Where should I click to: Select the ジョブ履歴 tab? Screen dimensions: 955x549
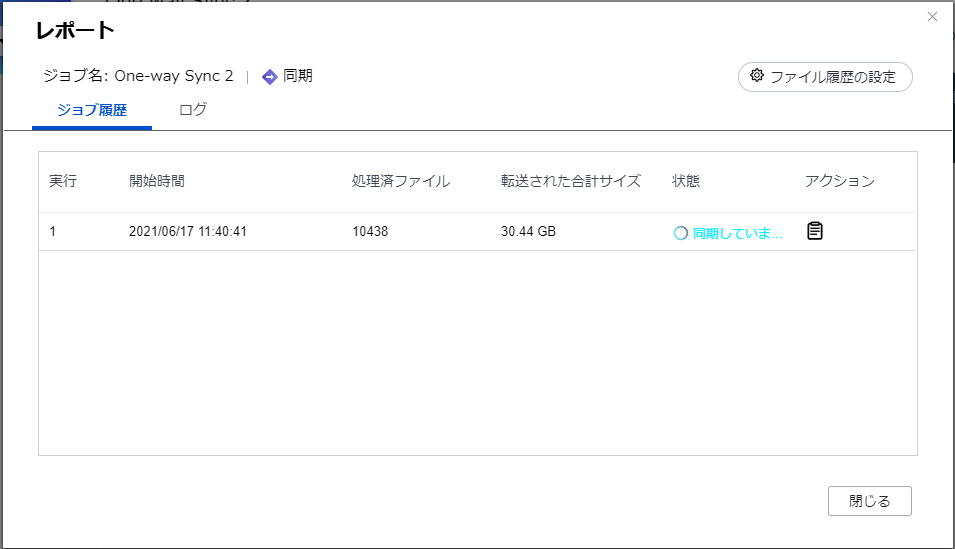pyautogui.click(x=92, y=110)
